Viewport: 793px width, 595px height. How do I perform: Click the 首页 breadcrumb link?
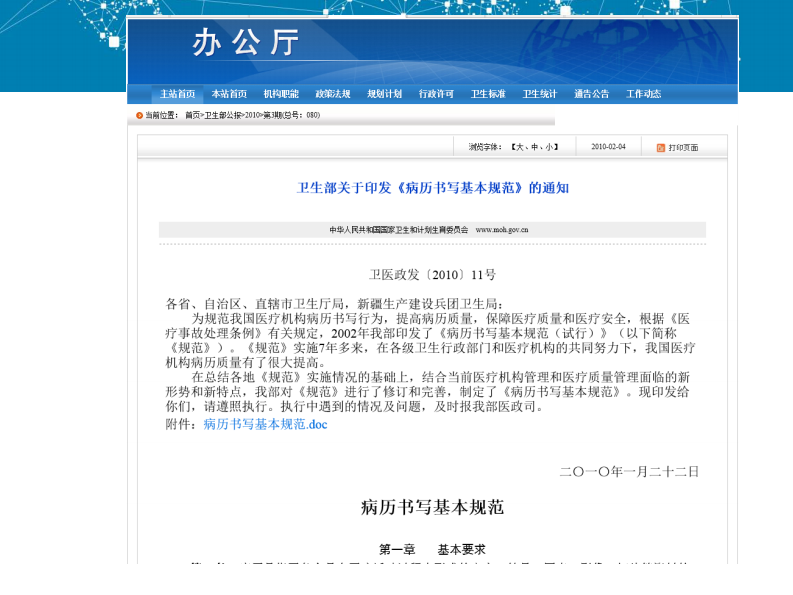tap(192, 115)
